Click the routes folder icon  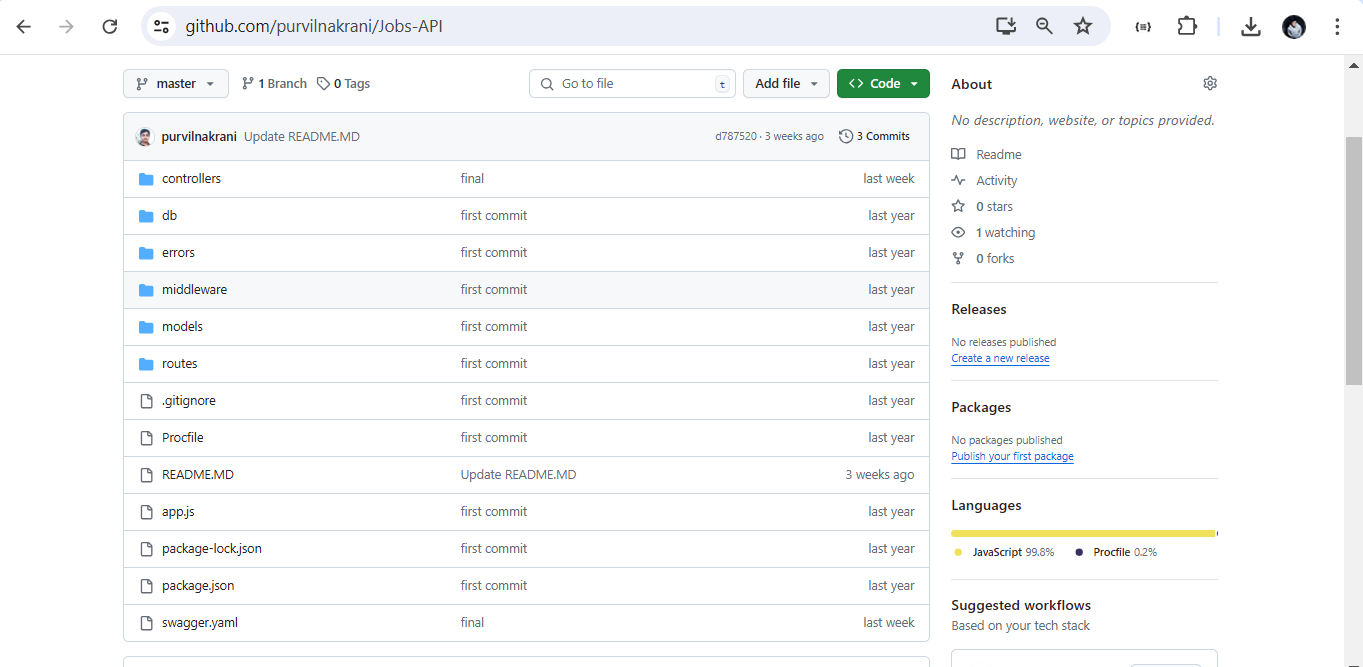point(146,364)
